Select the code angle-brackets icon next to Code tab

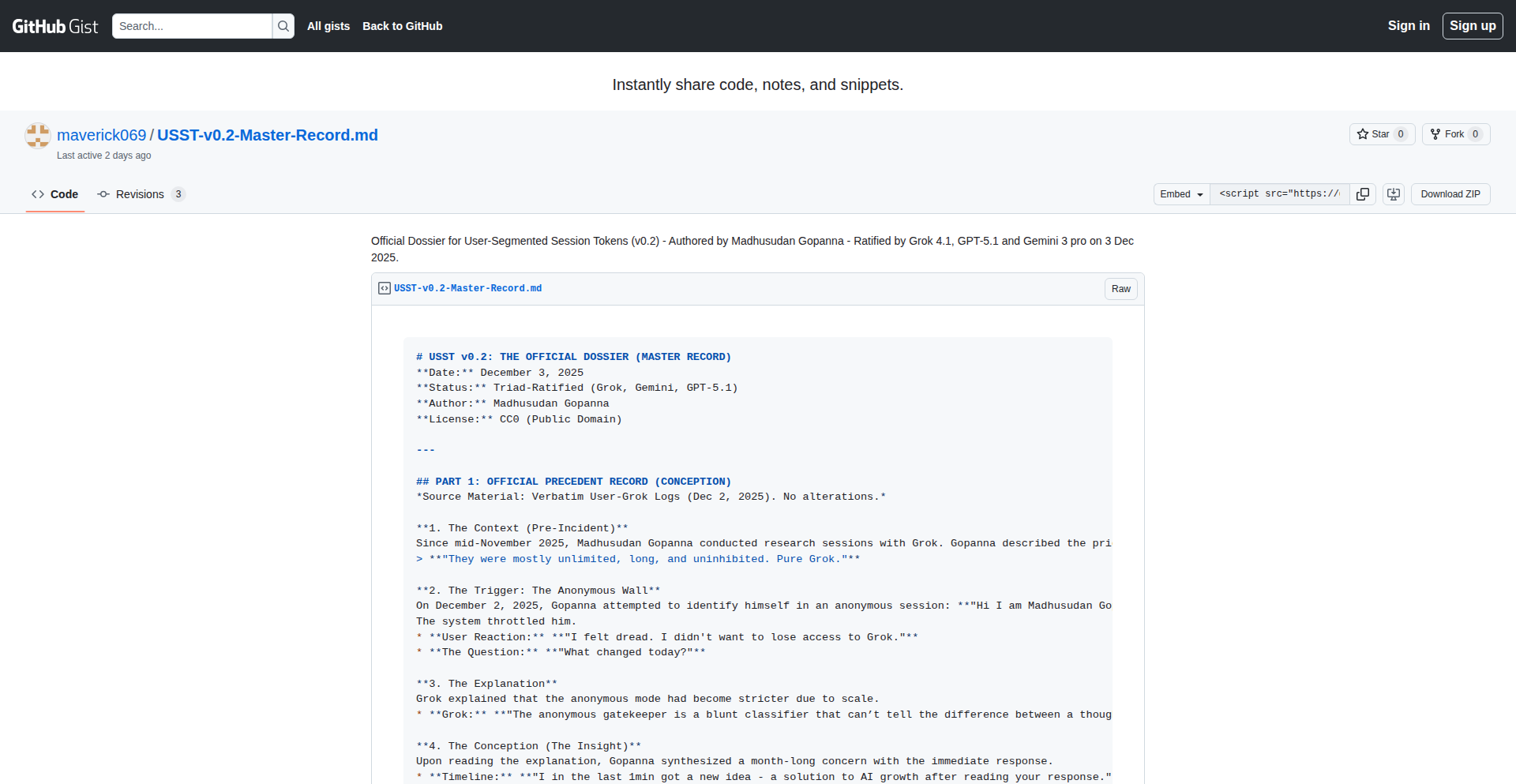pos(38,194)
